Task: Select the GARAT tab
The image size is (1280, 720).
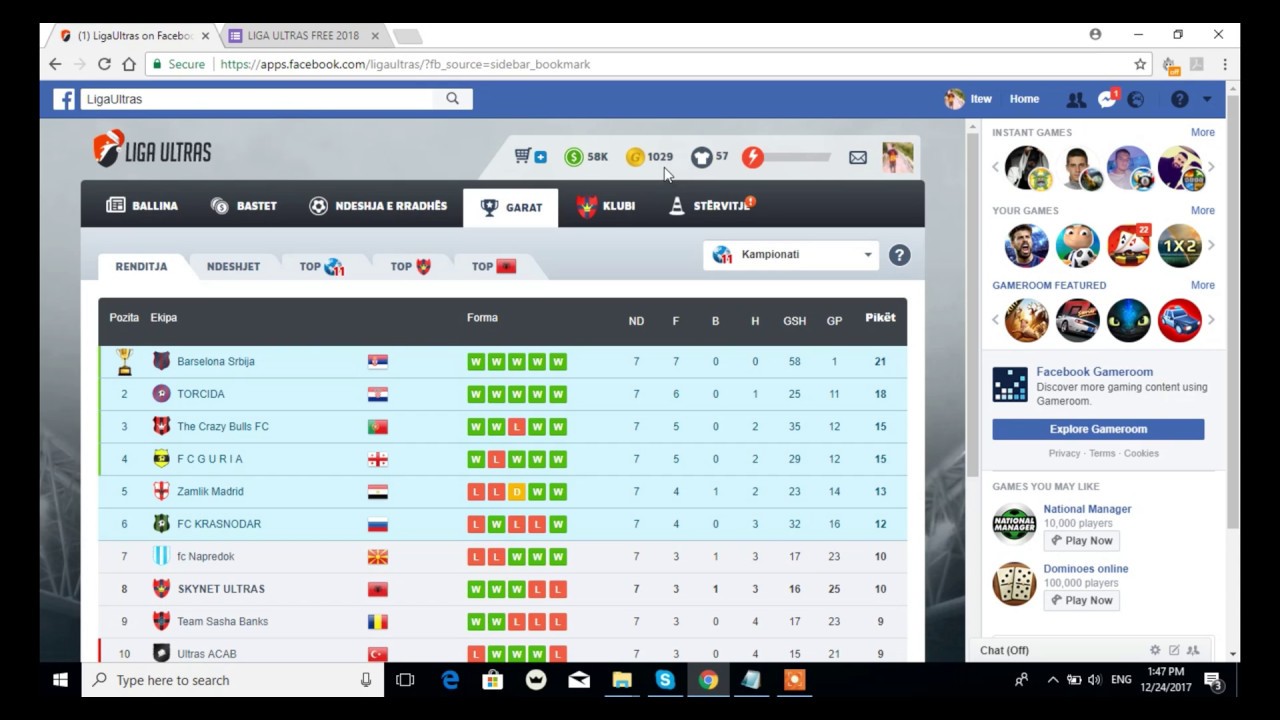Action: click(x=511, y=207)
